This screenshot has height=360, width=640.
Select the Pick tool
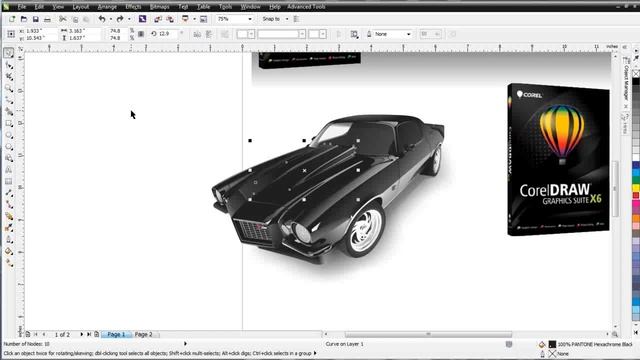click(9, 53)
